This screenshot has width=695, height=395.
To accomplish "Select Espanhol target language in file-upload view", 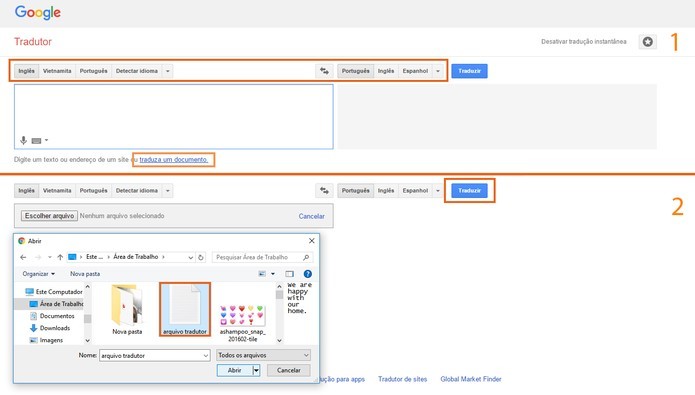I will click(x=415, y=191).
